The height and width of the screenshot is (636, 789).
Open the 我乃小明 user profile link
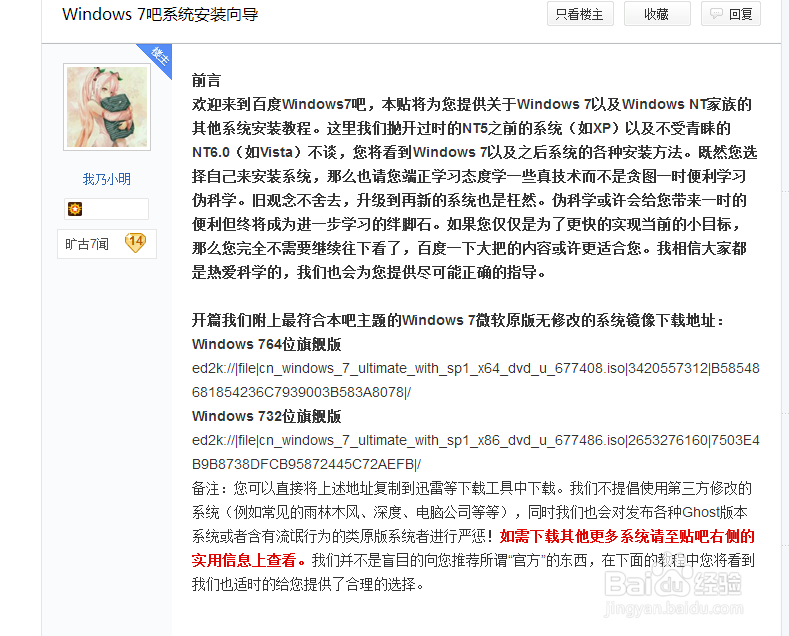(x=107, y=179)
